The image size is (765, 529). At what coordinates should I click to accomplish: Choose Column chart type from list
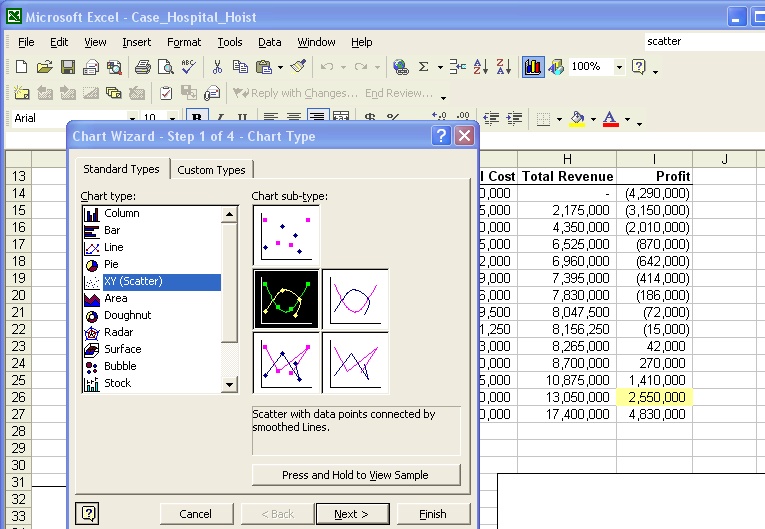click(121, 213)
